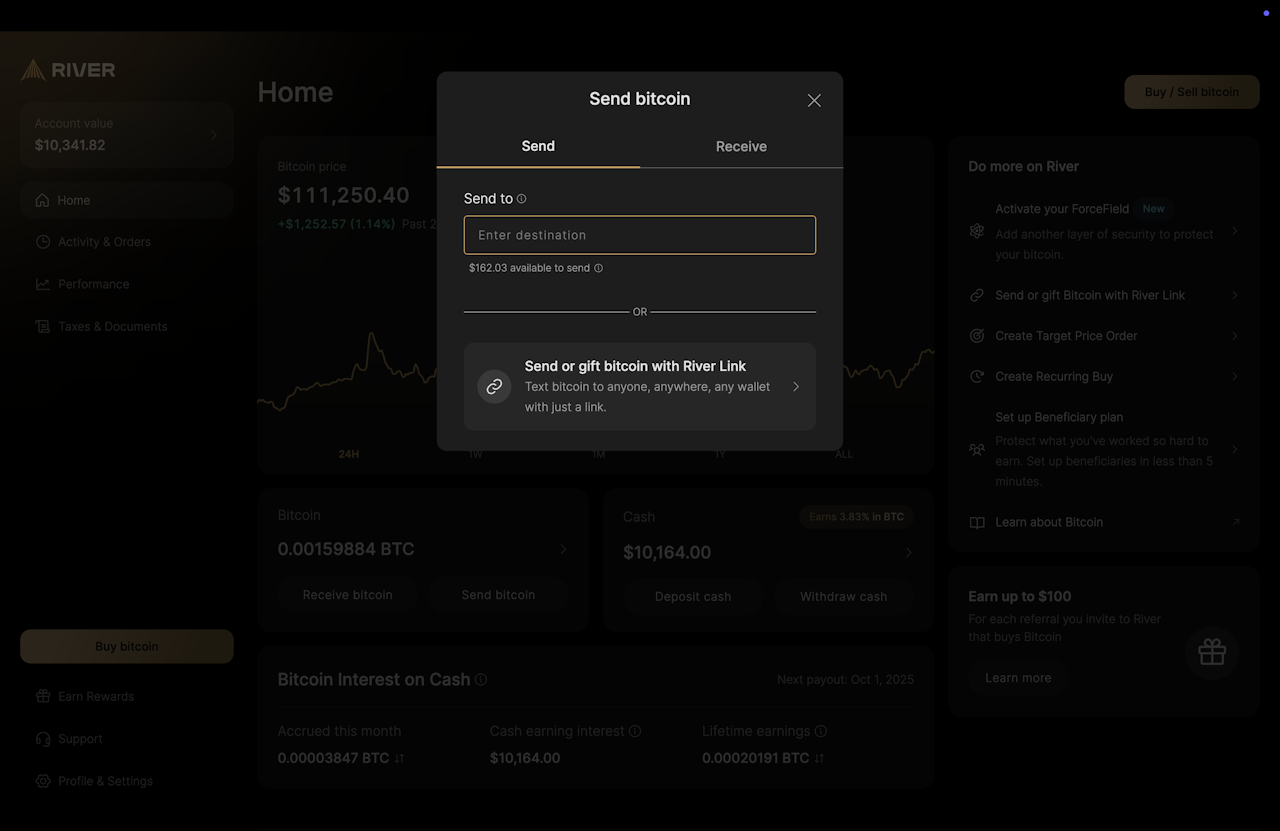Open Learn about Bitcoin link
The image size is (1280, 831).
pyautogui.click(x=1104, y=522)
